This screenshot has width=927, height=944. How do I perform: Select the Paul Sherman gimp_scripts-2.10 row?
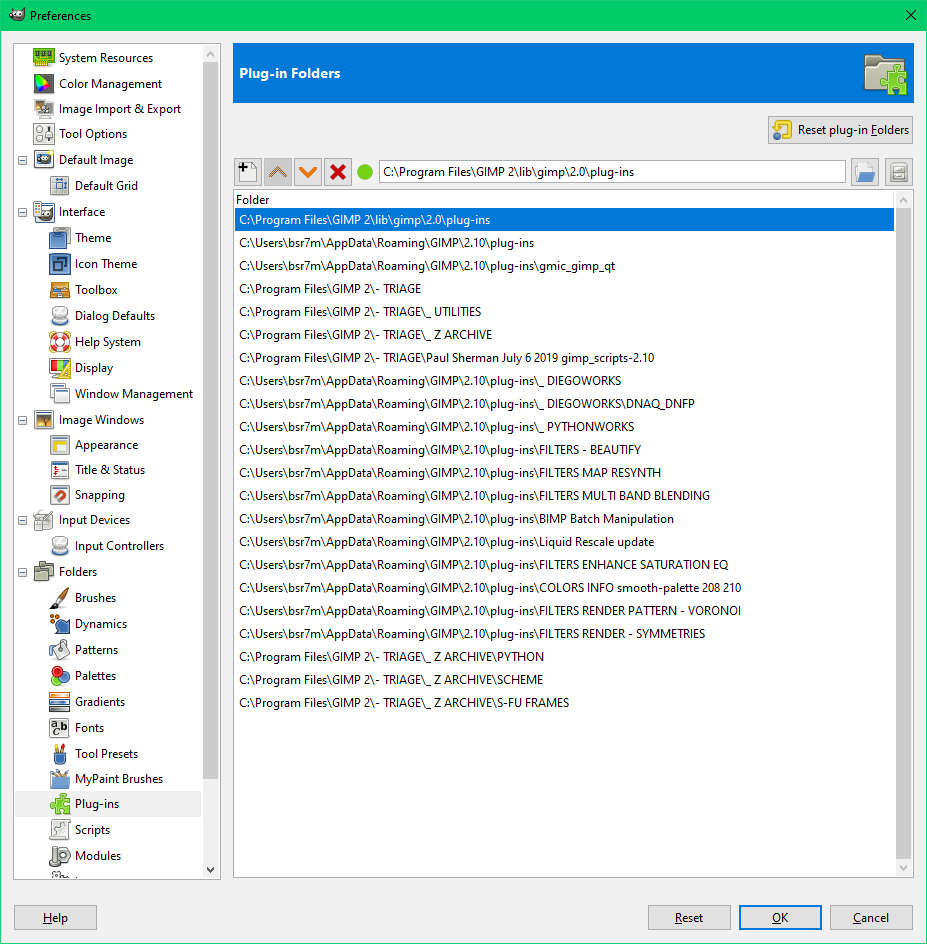(564, 358)
